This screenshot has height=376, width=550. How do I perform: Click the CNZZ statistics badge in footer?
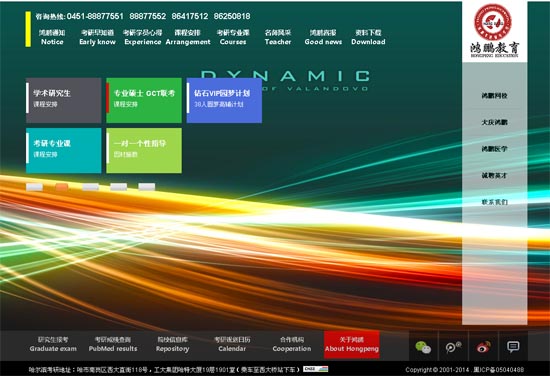[x=316, y=369]
